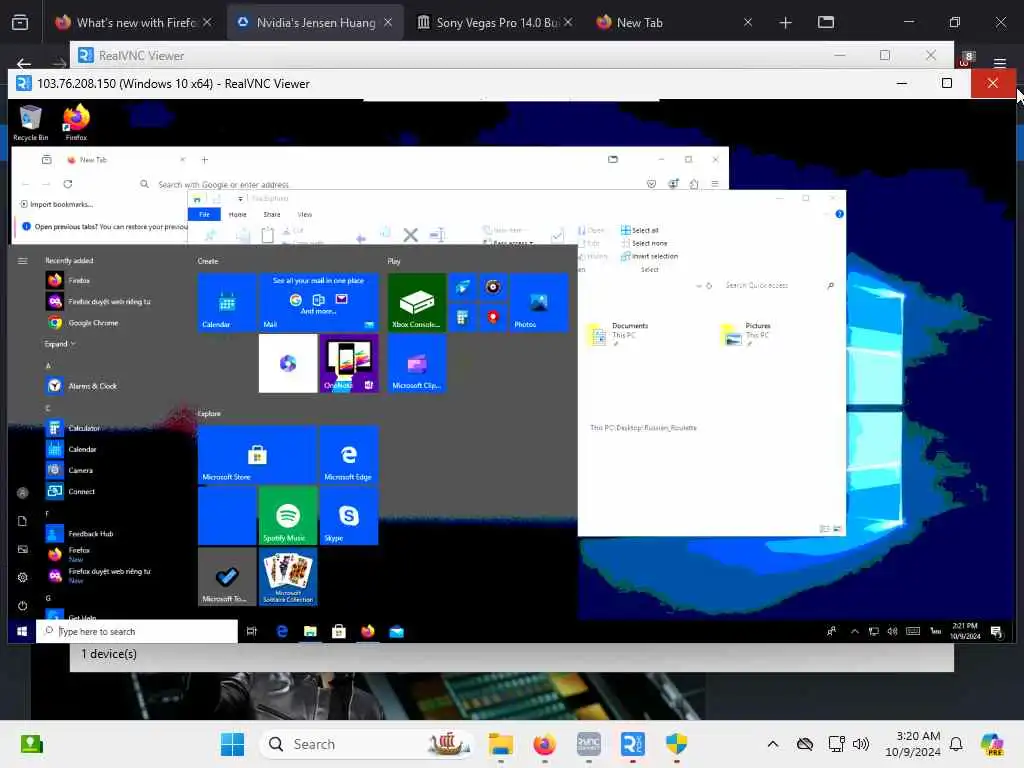Open Camera in the app list

click(71, 470)
